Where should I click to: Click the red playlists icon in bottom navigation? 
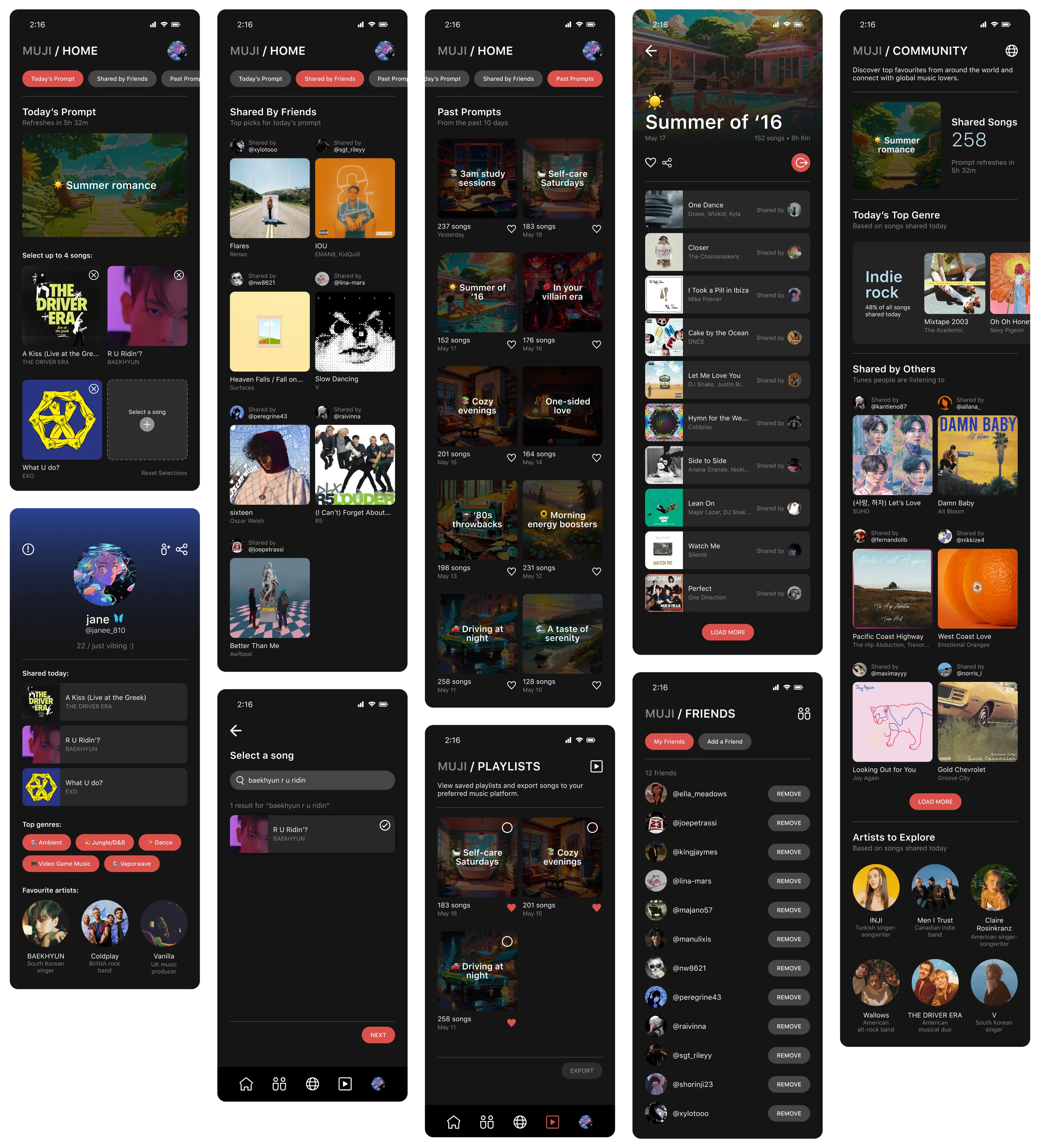(x=552, y=1122)
